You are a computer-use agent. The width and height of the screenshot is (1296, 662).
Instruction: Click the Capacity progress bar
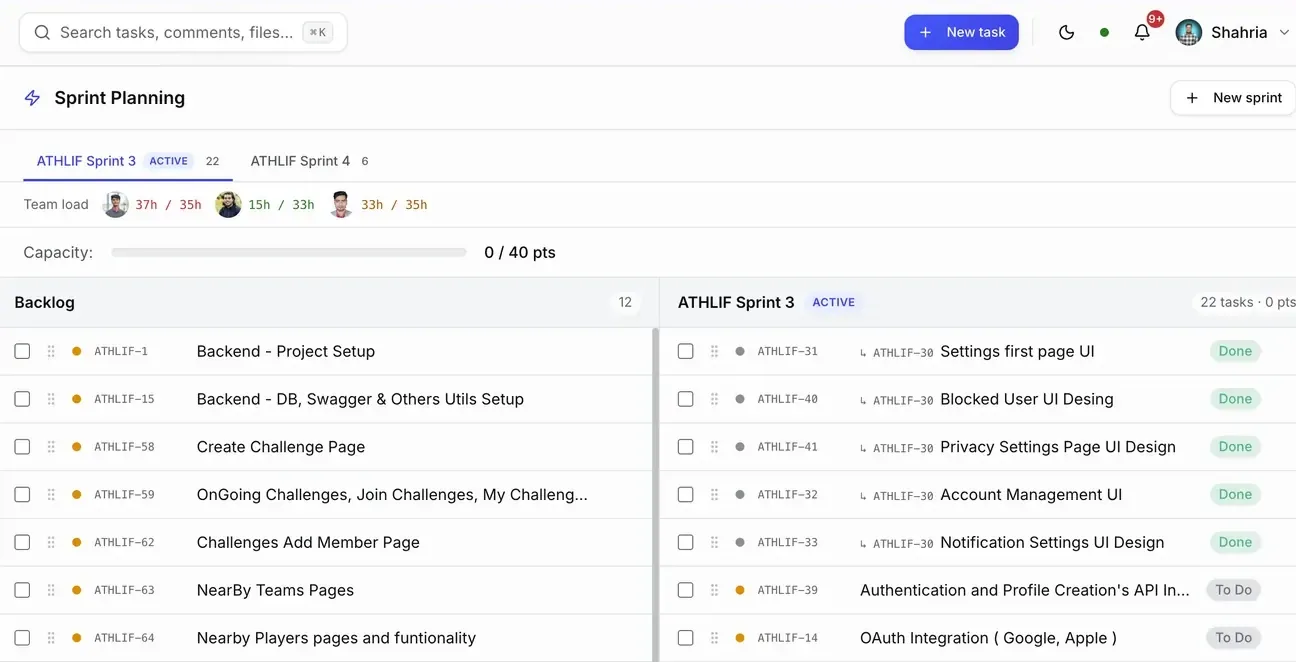point(289,253)
